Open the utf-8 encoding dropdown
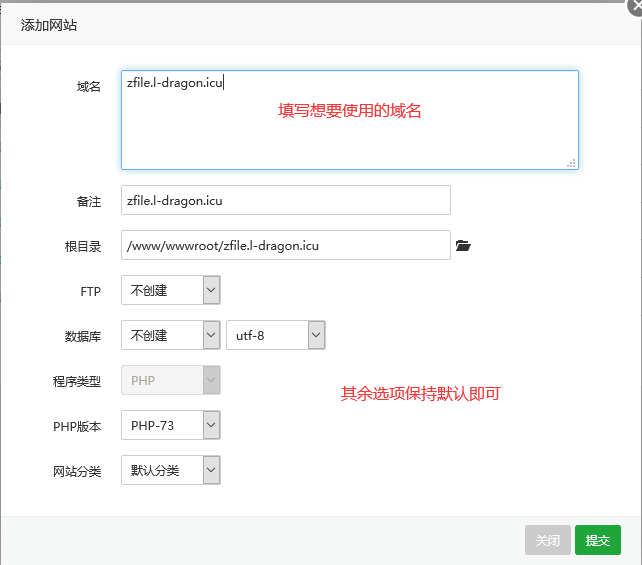 [x=276, y=335]
